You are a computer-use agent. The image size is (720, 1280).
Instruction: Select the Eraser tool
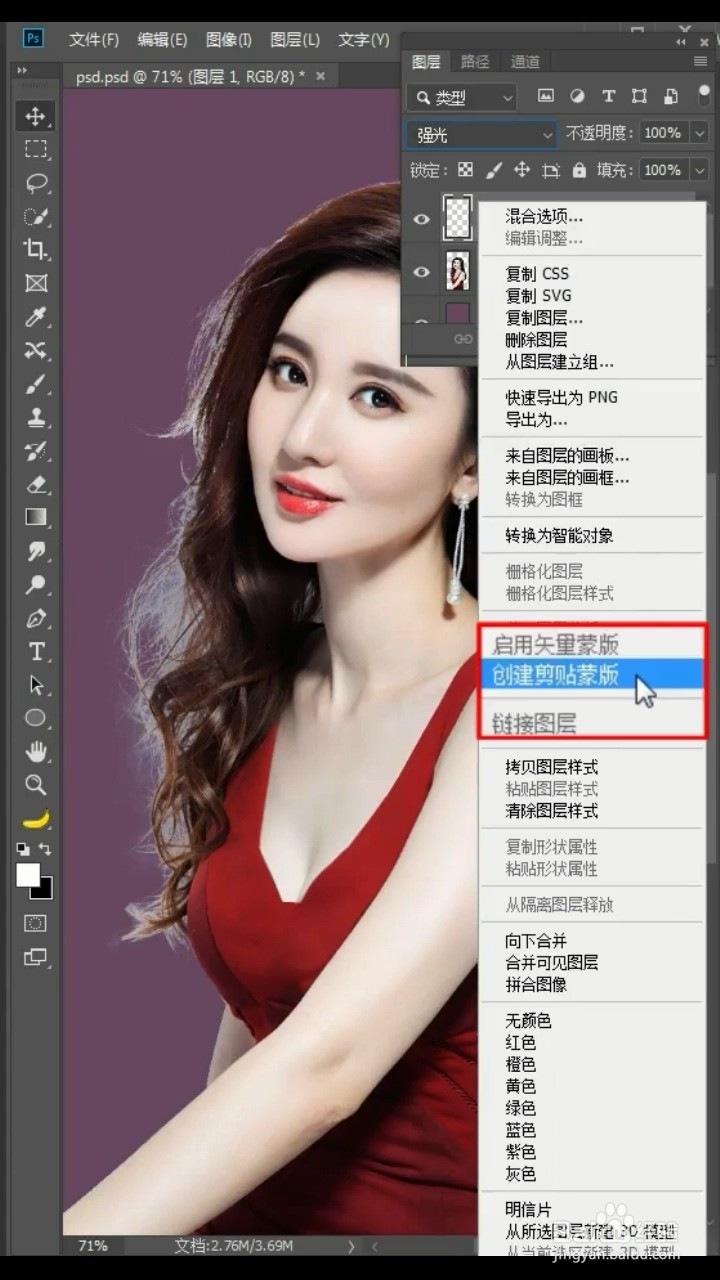pyautogui.click(x=36, y=484)
